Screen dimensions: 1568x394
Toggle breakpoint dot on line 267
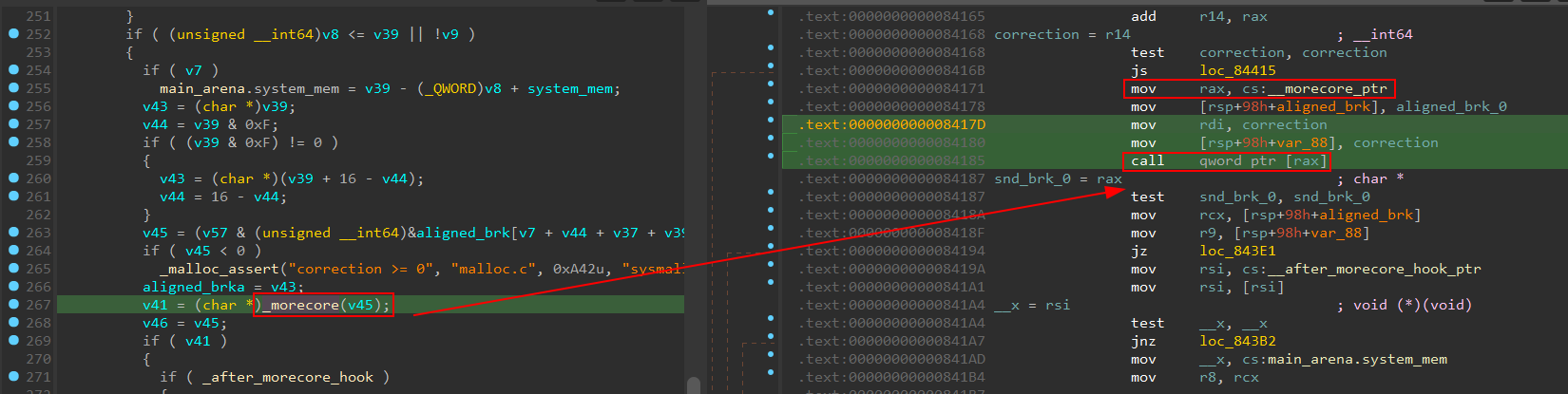[x=13, y=305]
